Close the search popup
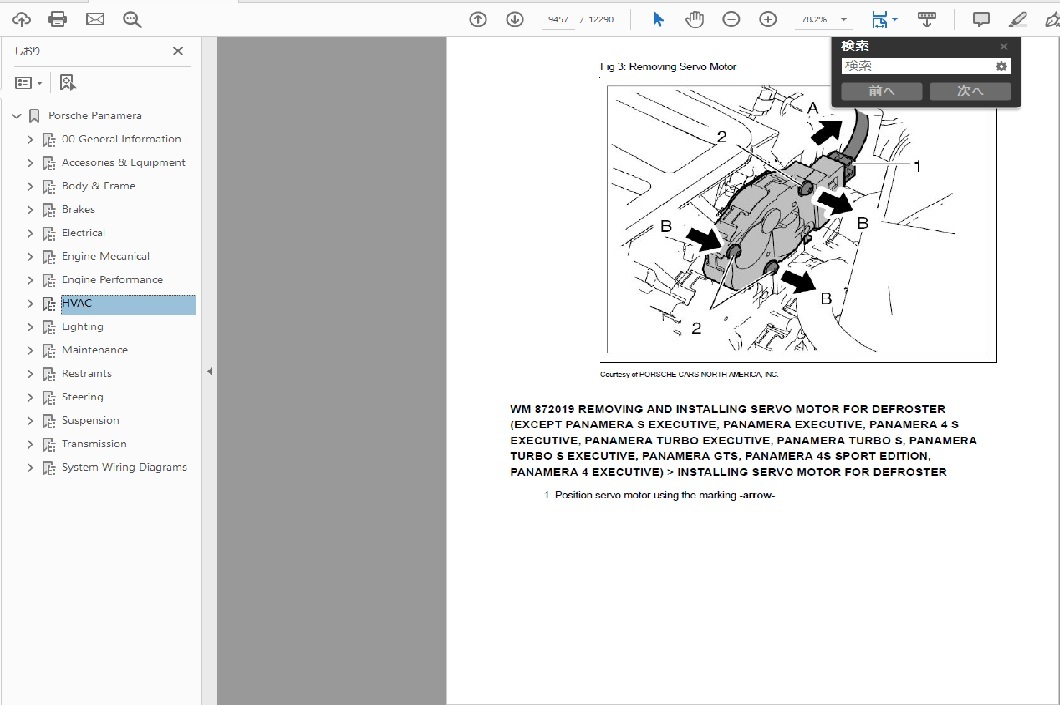 [1004, 46]
